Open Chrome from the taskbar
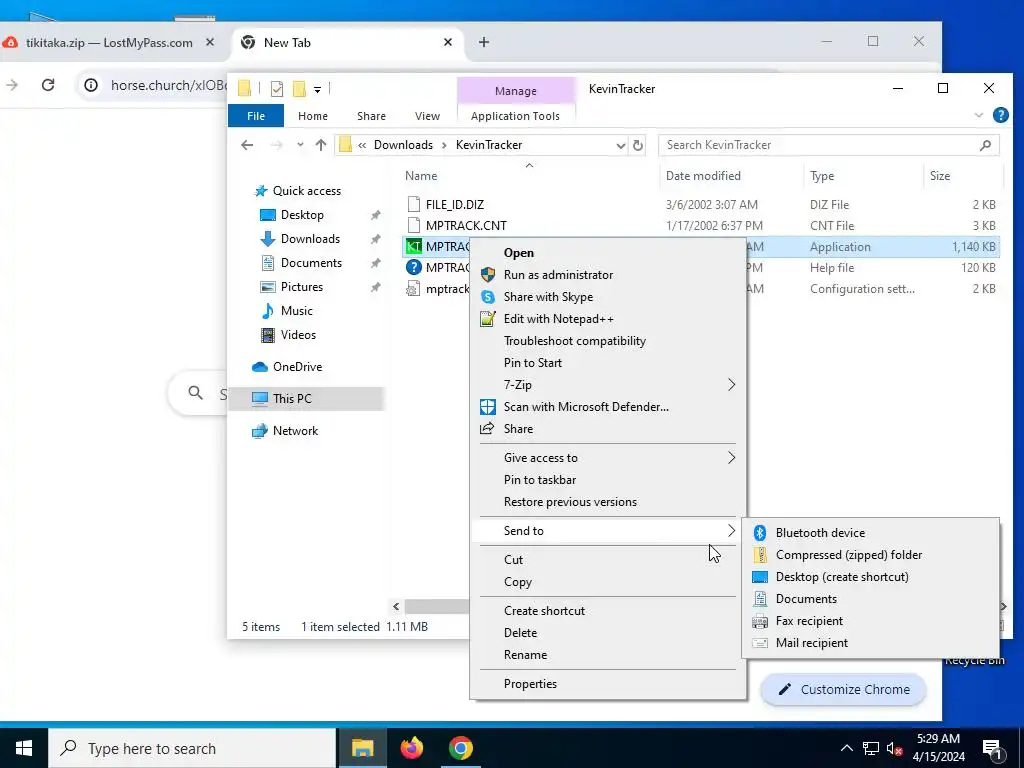The width and height of the screenshot is (1024, 768). [x=460, y=748]
